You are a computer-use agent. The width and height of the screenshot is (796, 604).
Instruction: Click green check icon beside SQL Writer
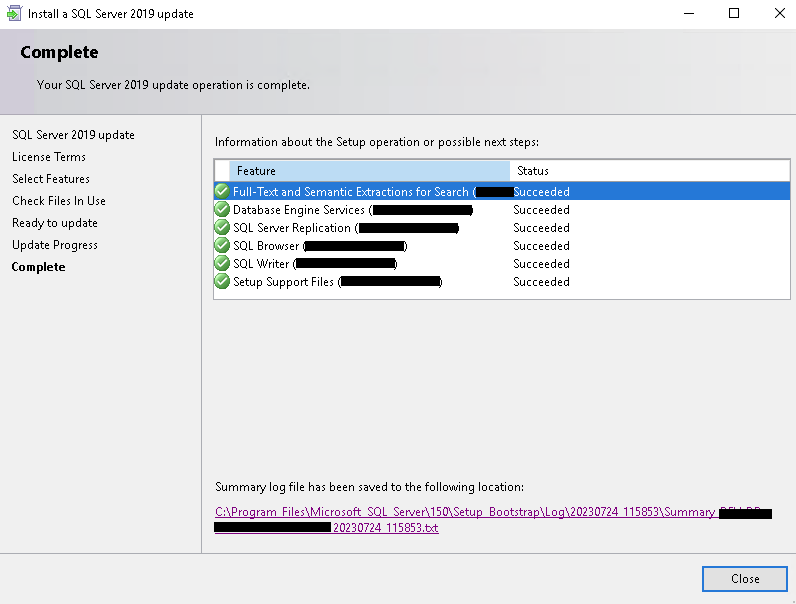[x=222, y=263]
